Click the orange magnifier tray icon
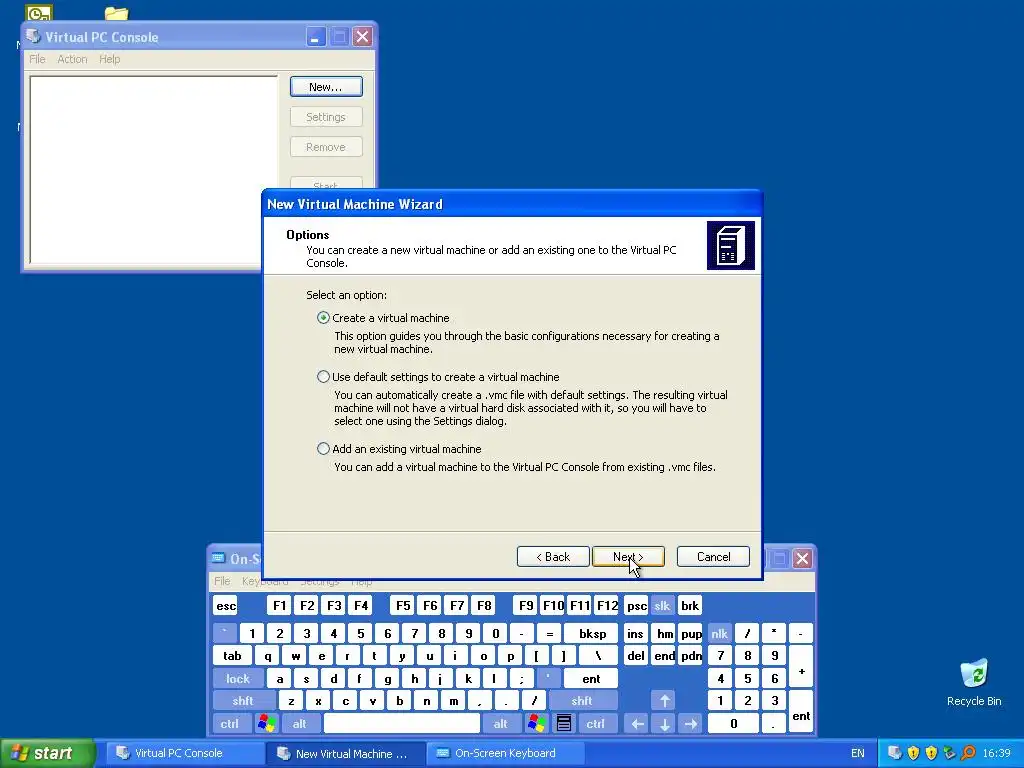This screenshot has width=1024, height=768. pos(968,753)
